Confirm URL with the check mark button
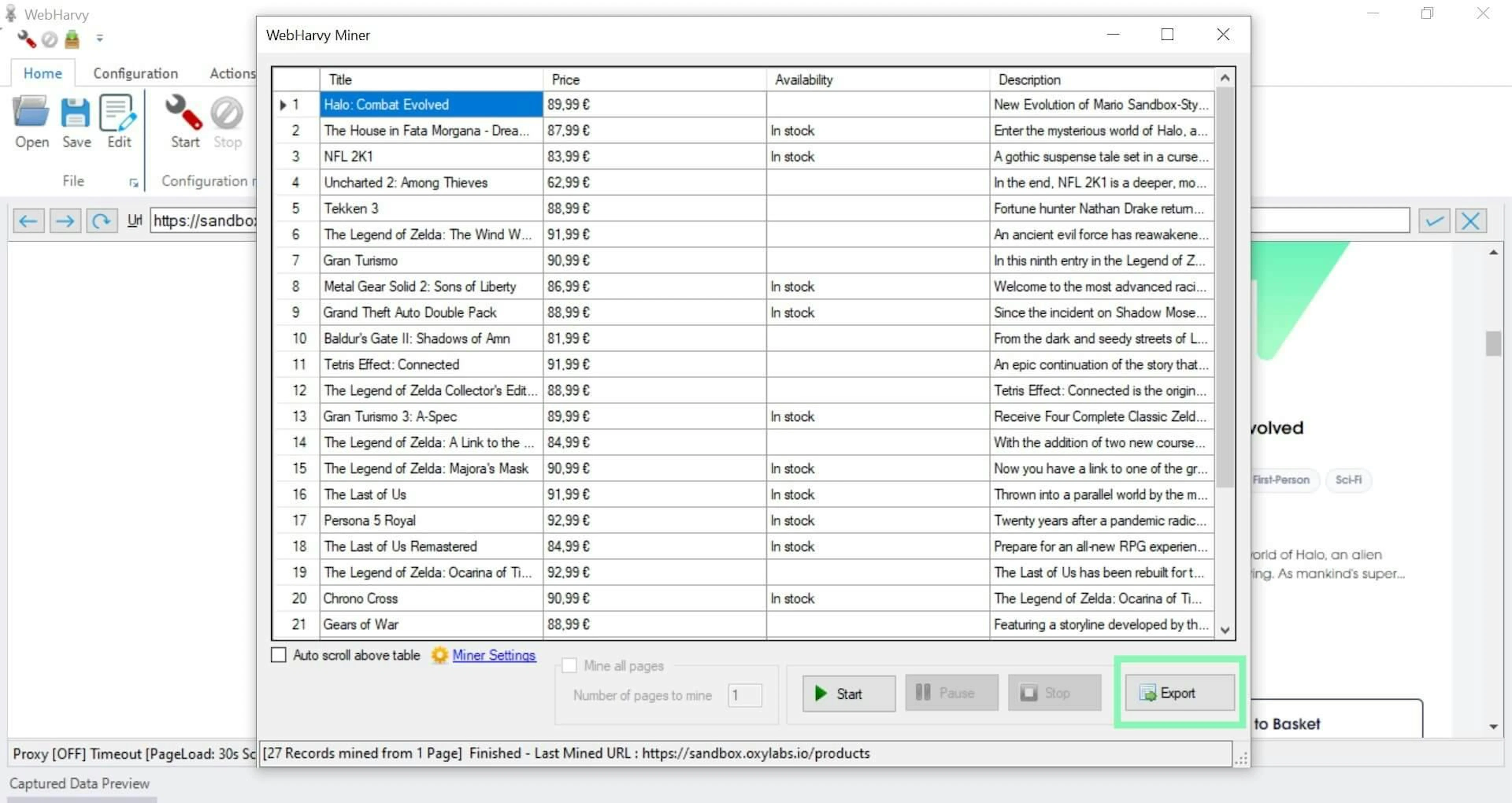1512x803 pixels. (1434, 221)
